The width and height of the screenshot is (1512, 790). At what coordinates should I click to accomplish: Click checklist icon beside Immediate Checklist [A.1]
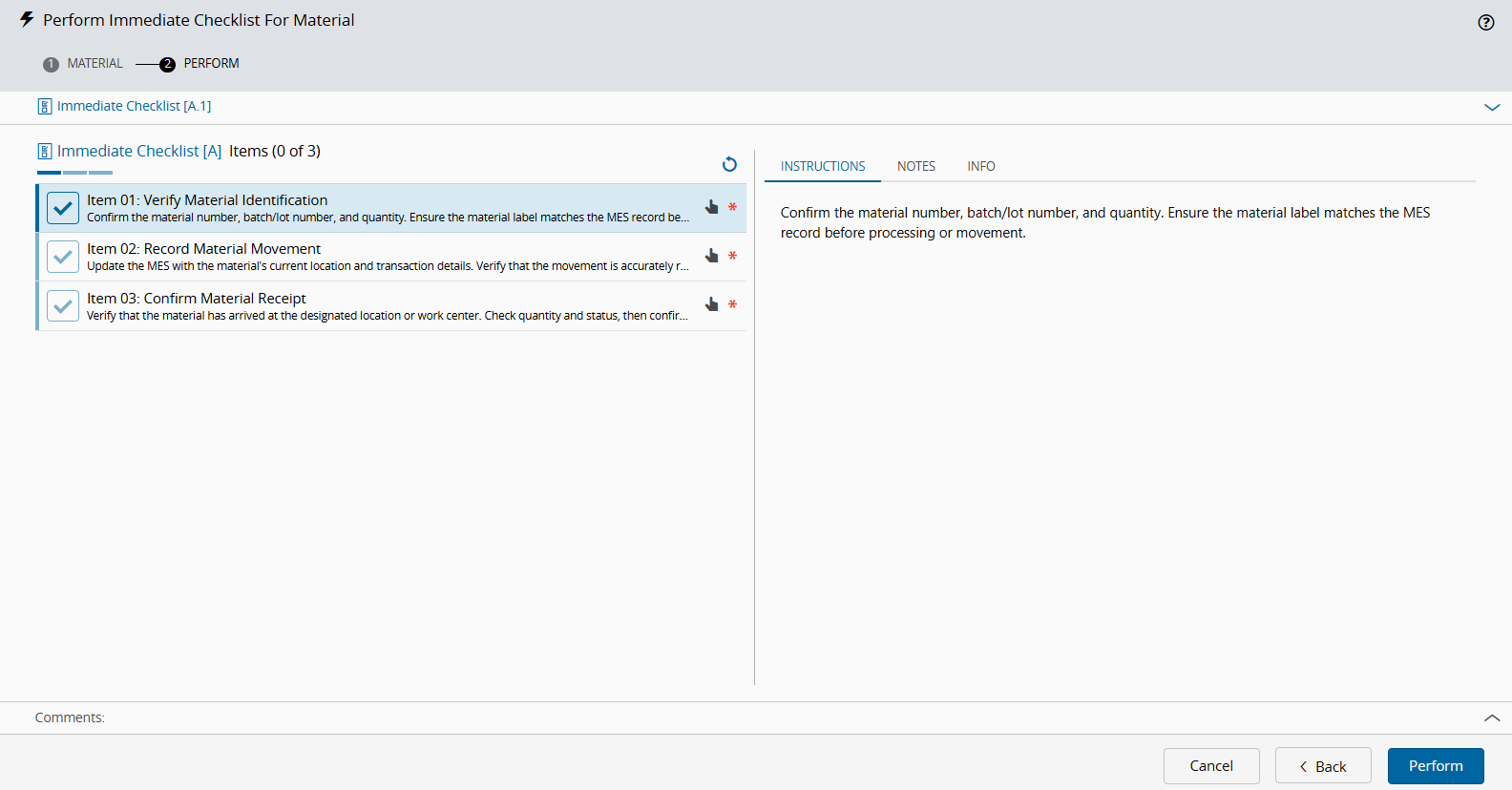click(x=45, y=106)
